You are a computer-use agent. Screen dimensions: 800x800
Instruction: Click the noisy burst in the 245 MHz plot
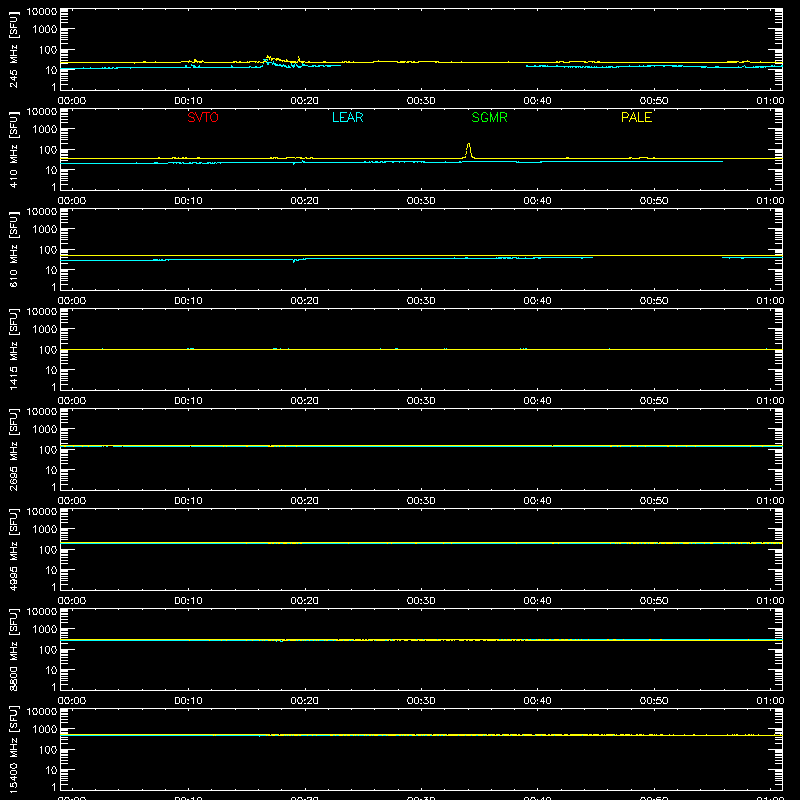click(282, 62)
